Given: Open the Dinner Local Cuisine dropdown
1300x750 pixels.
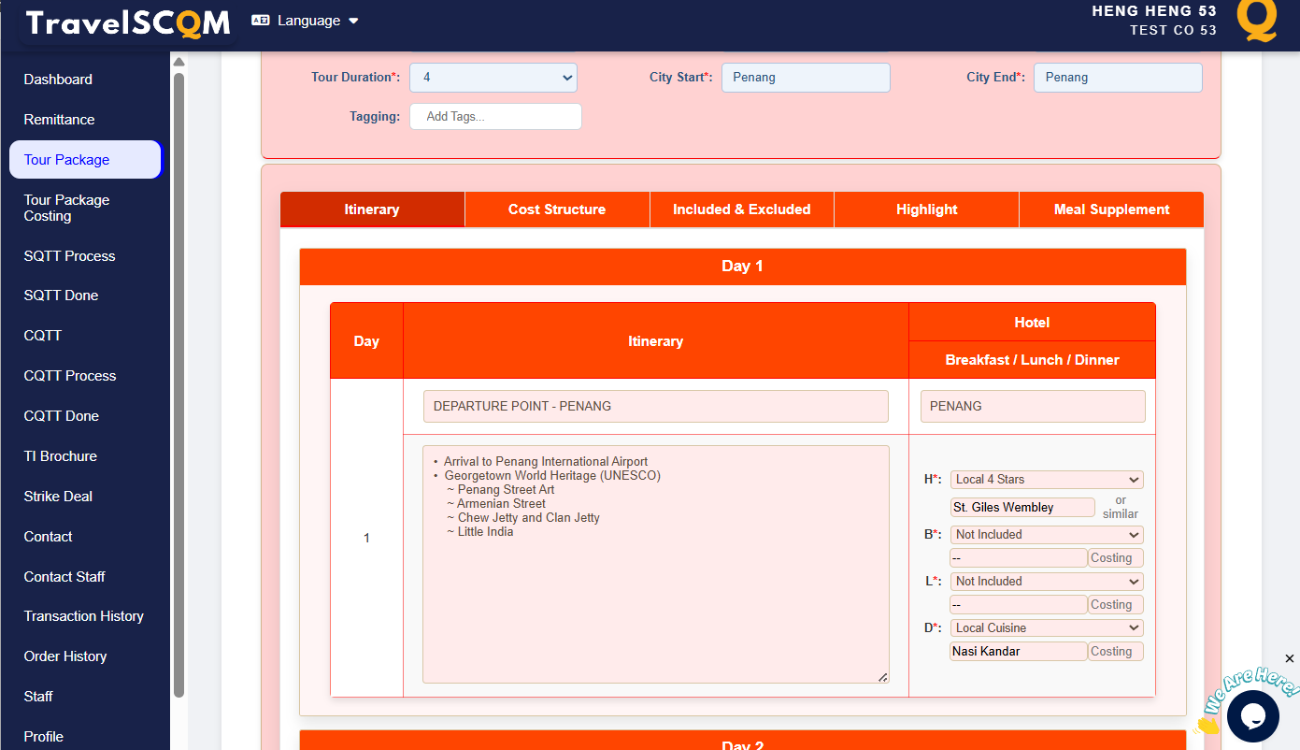Looking at the screenshot, I should 1046,628.
